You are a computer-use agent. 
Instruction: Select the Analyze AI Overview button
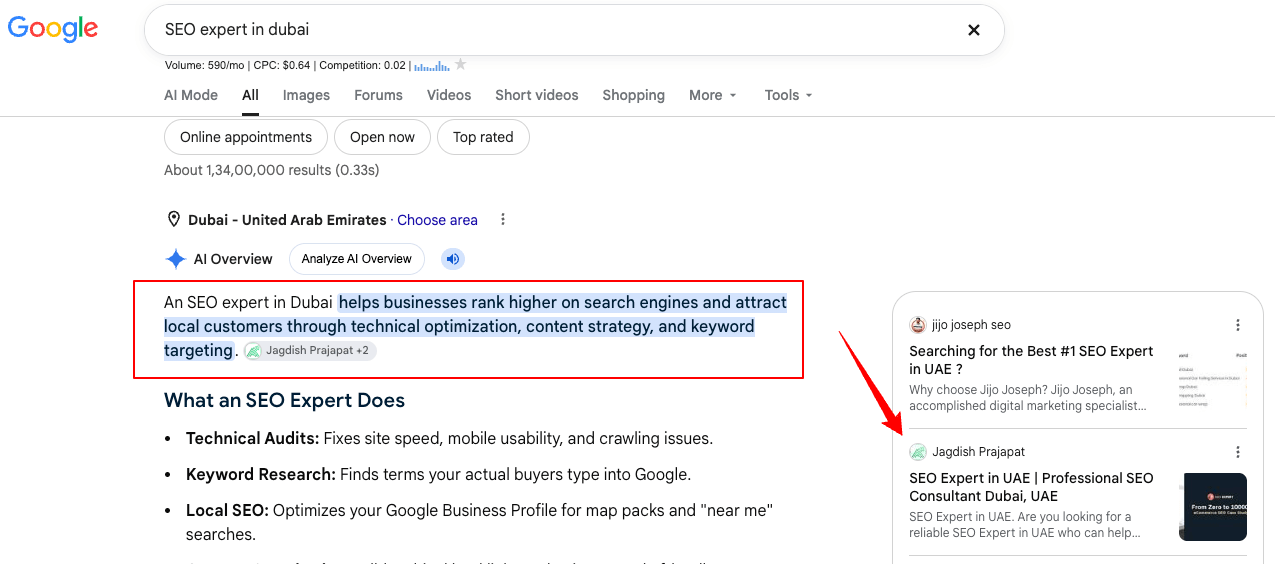pyautogui.click(x=357, y=259)
